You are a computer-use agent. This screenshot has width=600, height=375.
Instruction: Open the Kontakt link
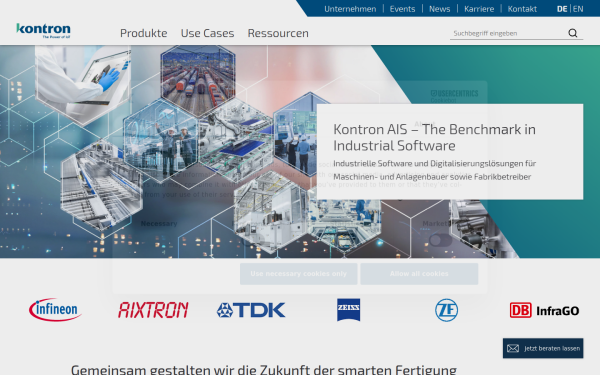(x=522, y=9)
